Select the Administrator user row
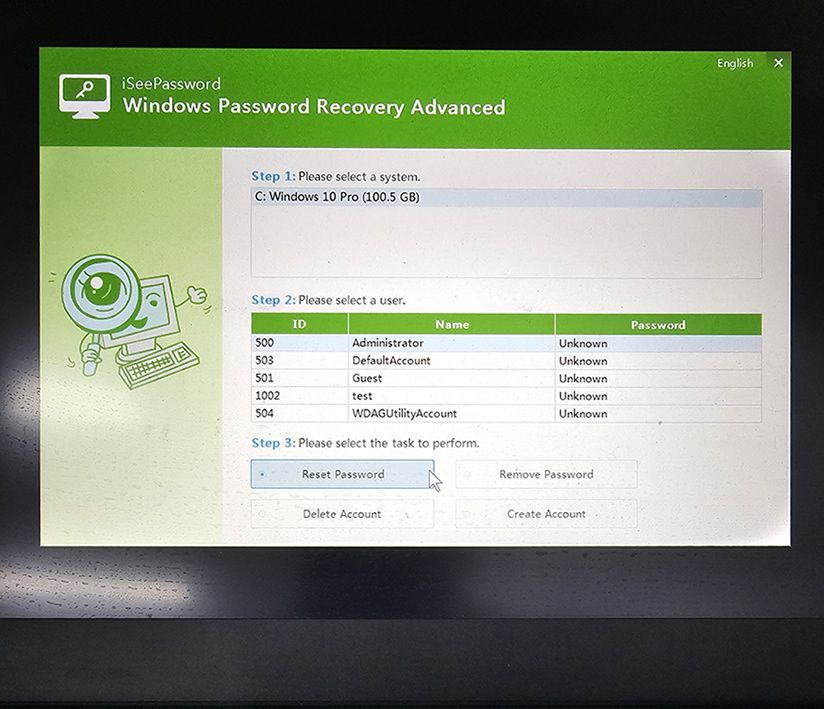 (x=507, y=343)
